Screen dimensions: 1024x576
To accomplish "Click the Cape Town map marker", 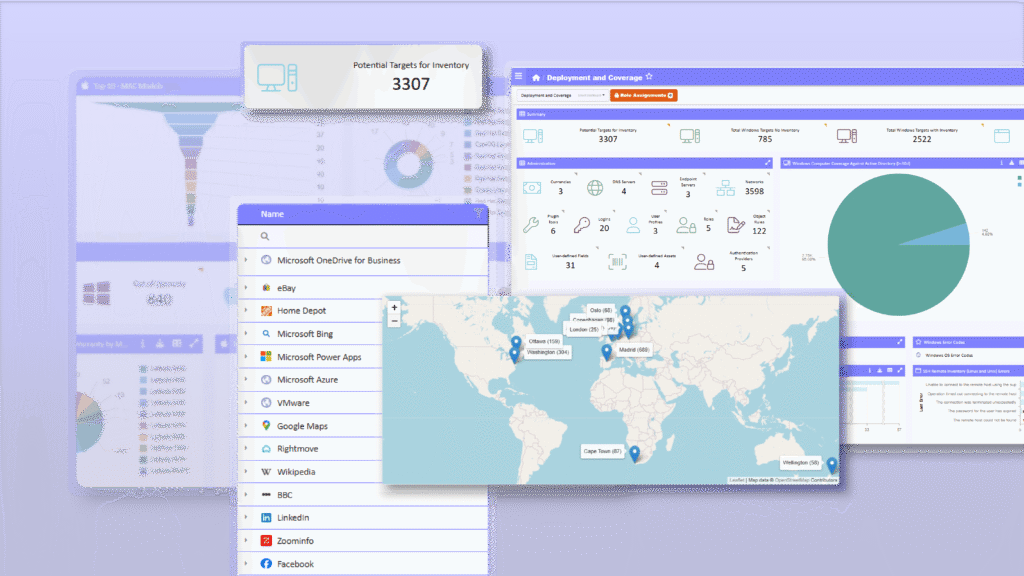I will coord(634,454).
